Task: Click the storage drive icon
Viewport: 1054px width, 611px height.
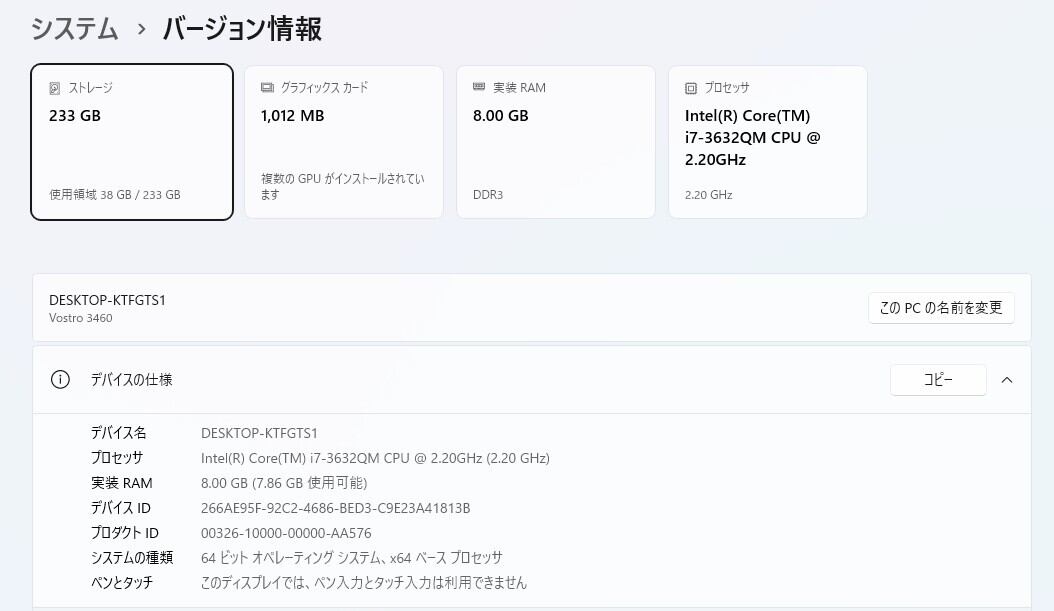Action: pos(55,88)
